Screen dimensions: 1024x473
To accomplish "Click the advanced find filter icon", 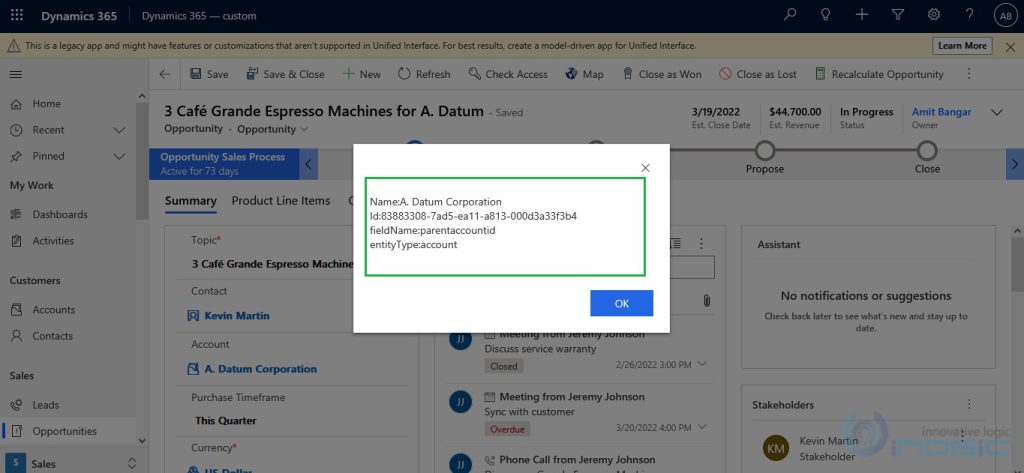I will (897, 15).
